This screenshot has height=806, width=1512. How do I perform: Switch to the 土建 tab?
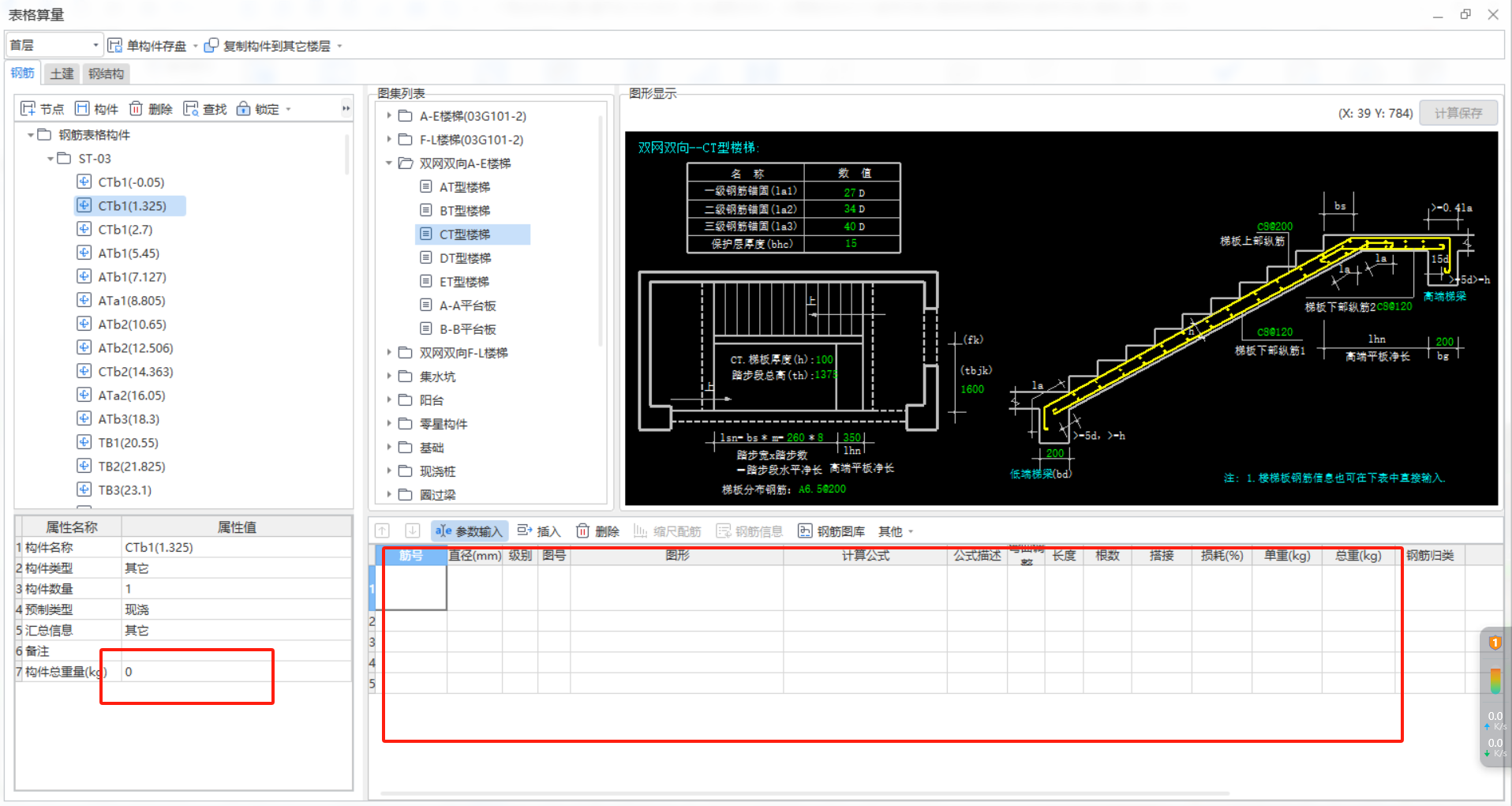(x=62, y=73)
